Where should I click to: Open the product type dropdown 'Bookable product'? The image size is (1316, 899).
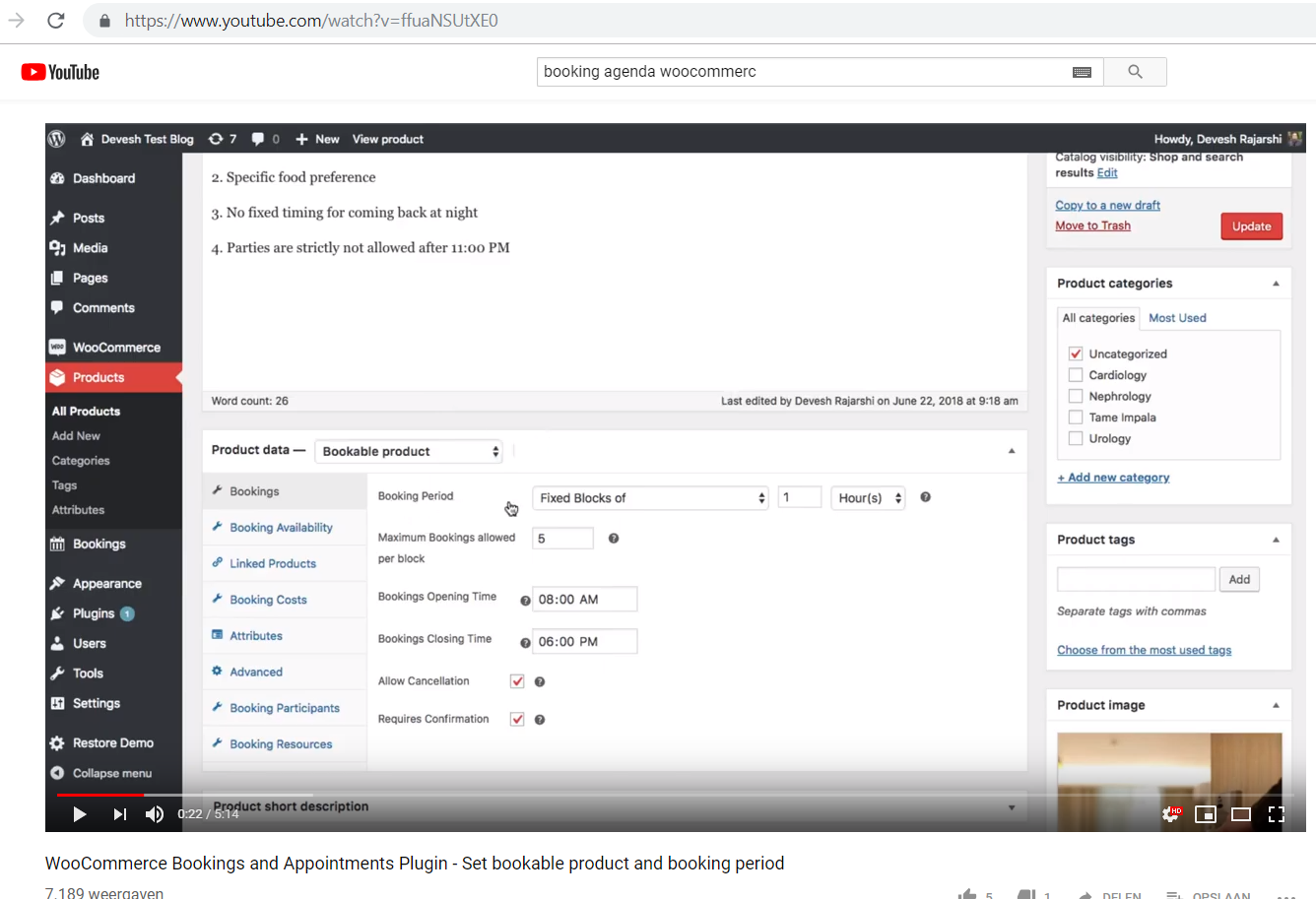[409, 451]
